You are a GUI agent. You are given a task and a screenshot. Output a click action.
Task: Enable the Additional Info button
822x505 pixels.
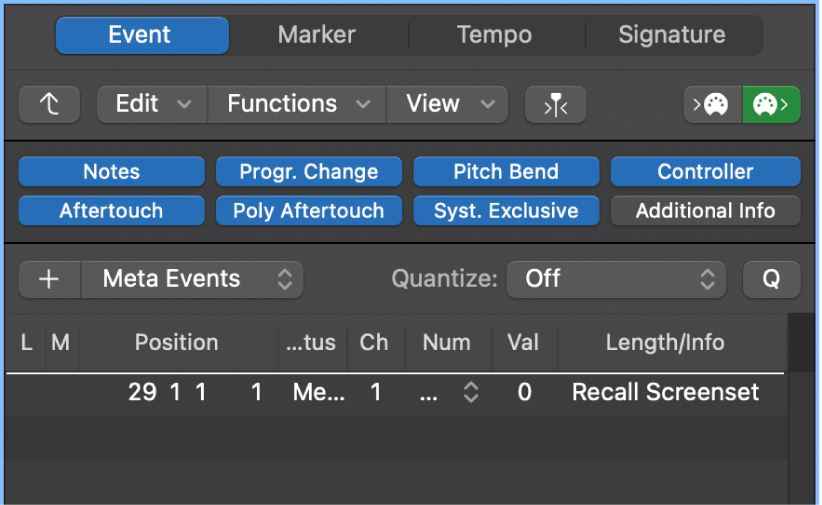(x=706, y=211)
